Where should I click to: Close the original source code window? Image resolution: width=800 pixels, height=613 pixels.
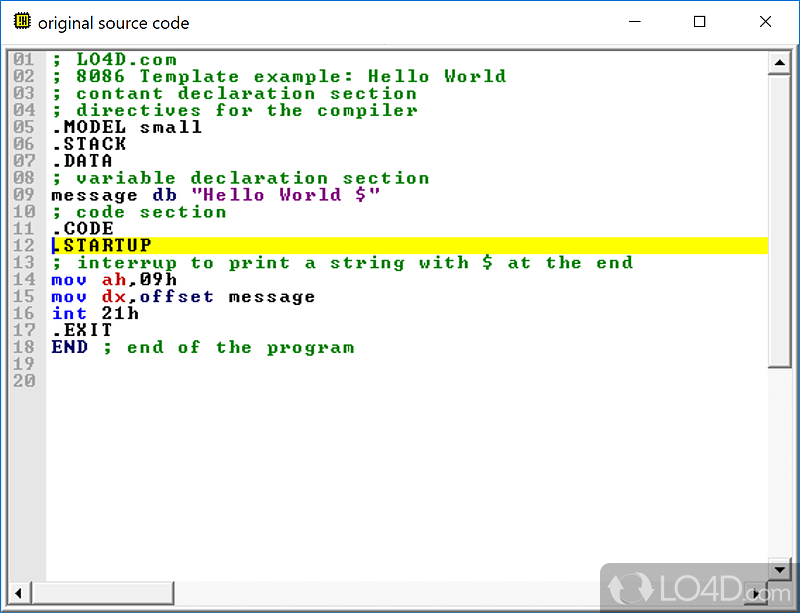(765, 22)
